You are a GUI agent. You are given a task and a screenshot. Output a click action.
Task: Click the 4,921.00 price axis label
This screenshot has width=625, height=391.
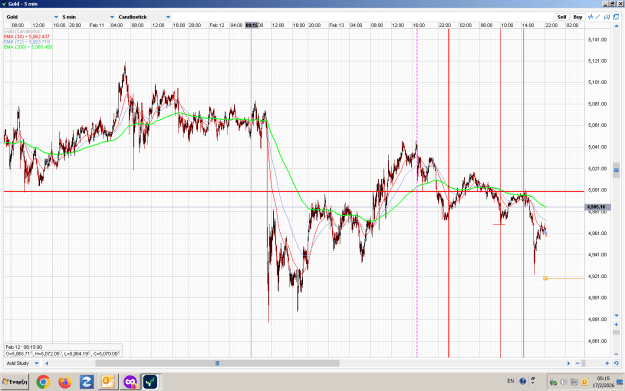(x=597, y=276)
